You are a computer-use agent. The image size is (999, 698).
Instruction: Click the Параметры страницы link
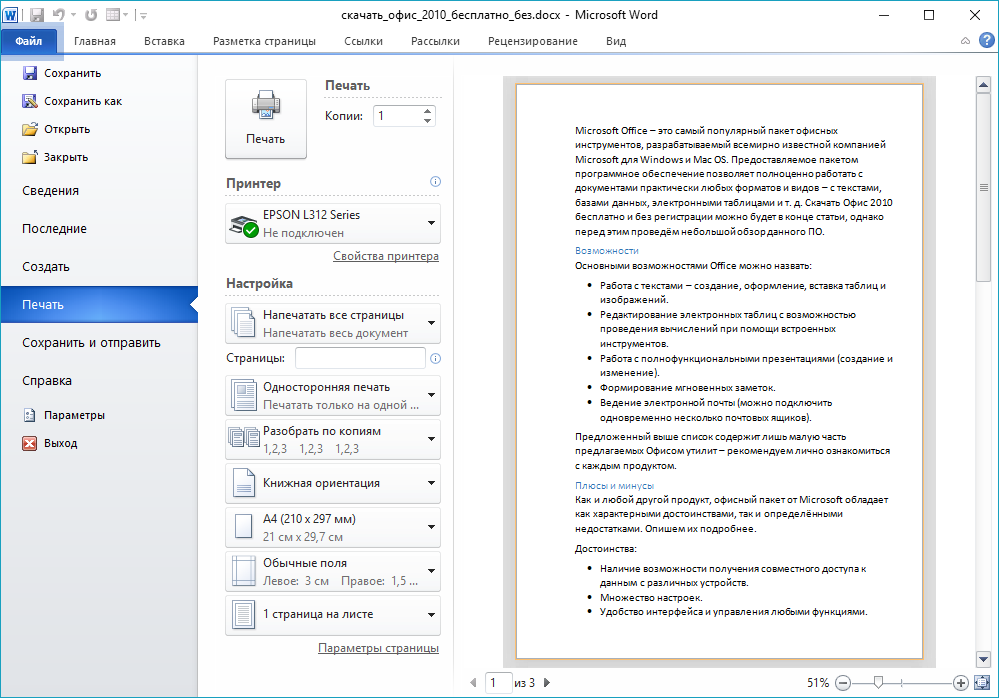[x=378, y=648]
